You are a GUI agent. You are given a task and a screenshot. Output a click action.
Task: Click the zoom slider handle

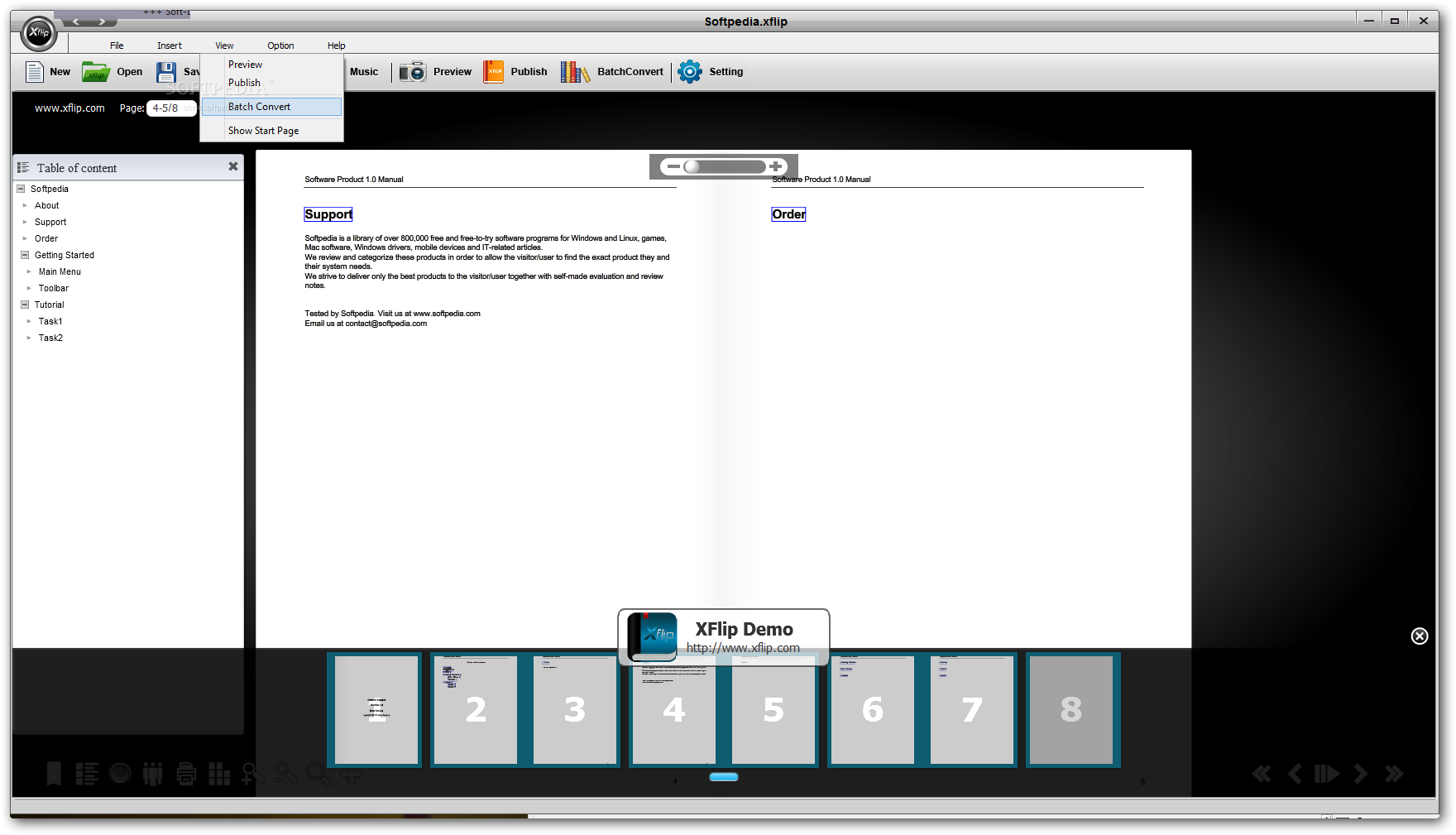[692, 166]
